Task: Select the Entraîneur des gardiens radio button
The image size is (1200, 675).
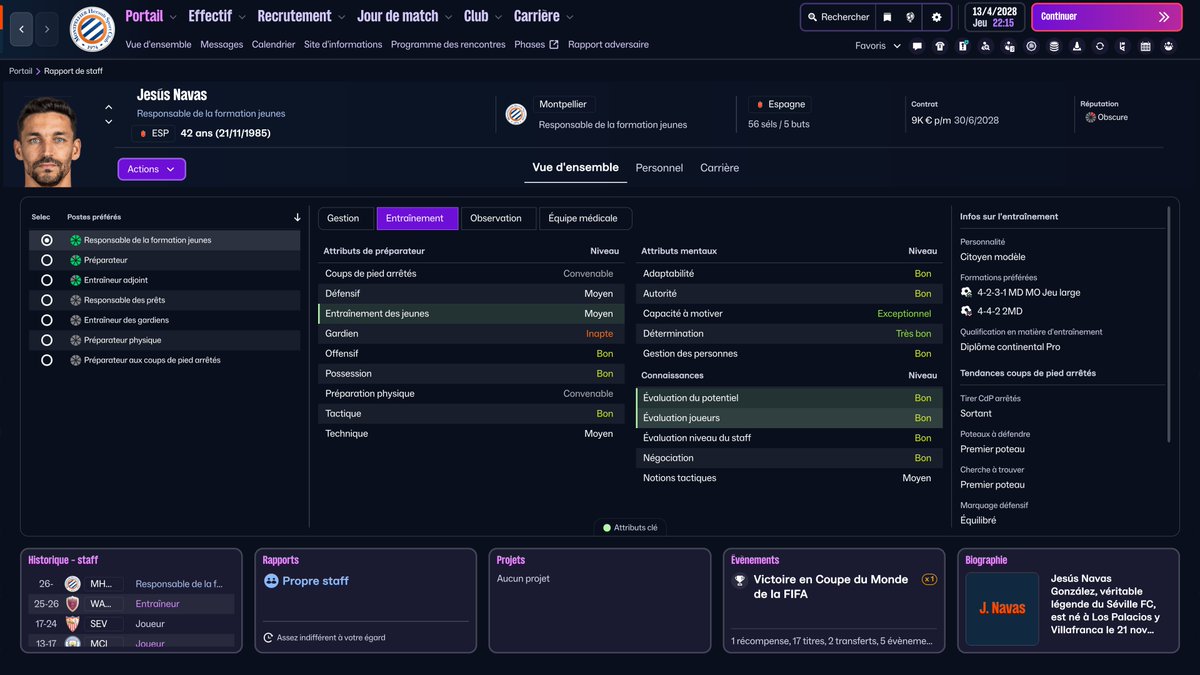Action: point(47,320)
